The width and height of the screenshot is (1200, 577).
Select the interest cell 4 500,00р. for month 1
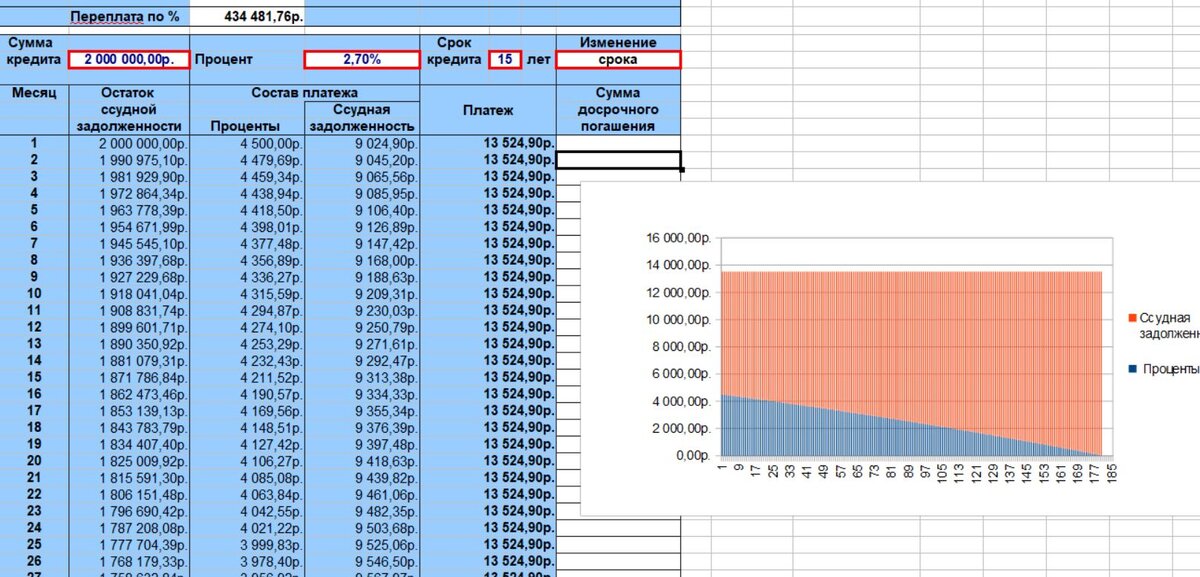pyautogui.click(x=250, y=143)
